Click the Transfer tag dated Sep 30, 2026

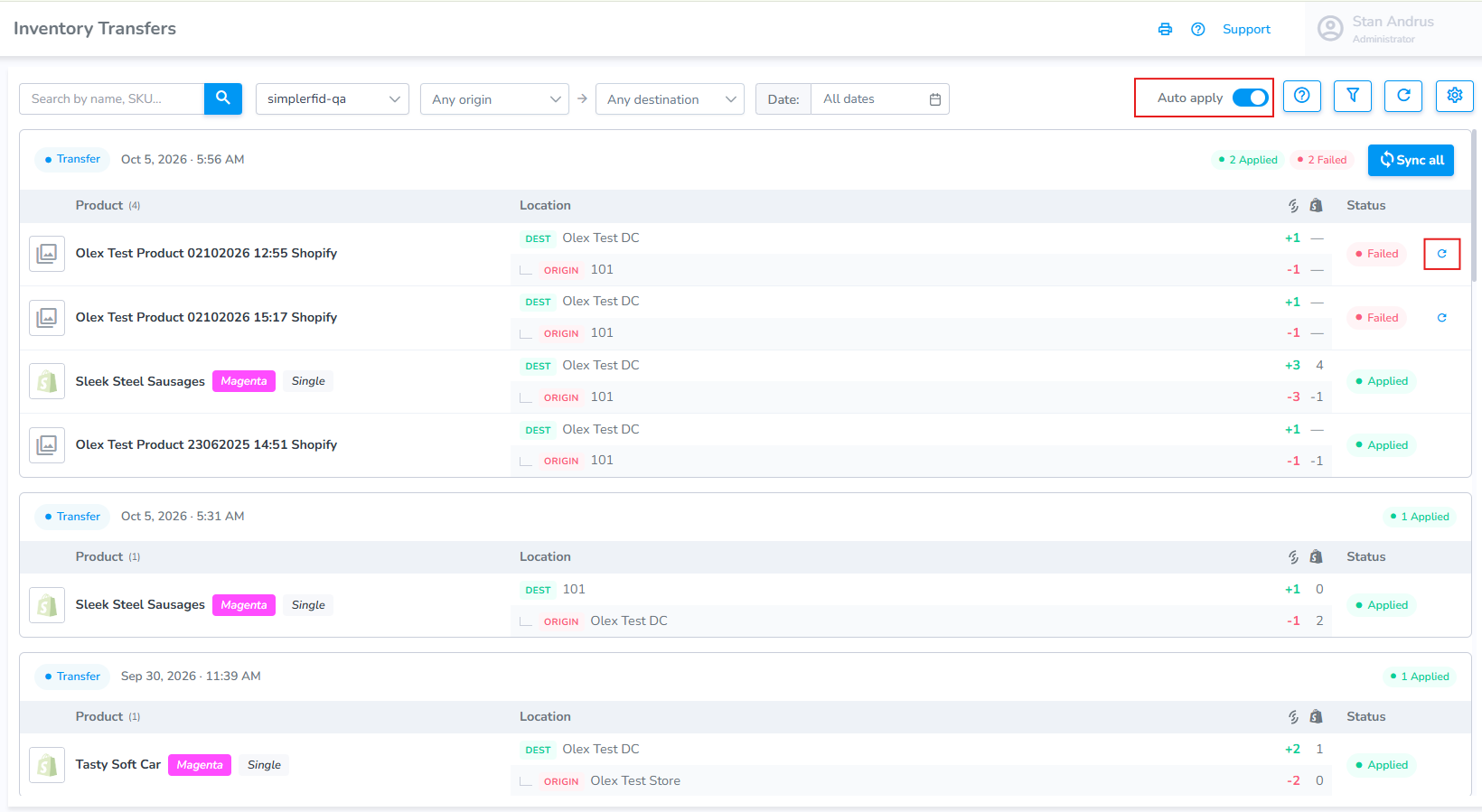tap(72, 677)
